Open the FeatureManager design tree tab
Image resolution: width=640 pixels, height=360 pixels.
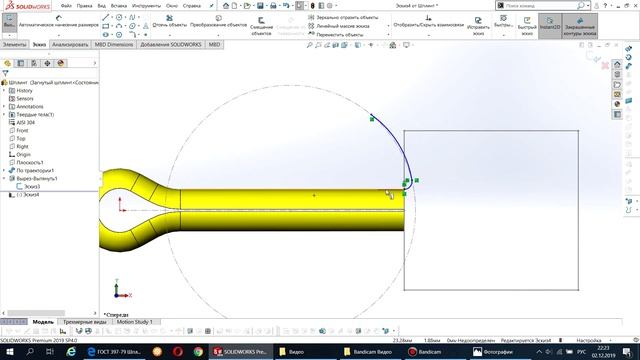pos(7,63)
